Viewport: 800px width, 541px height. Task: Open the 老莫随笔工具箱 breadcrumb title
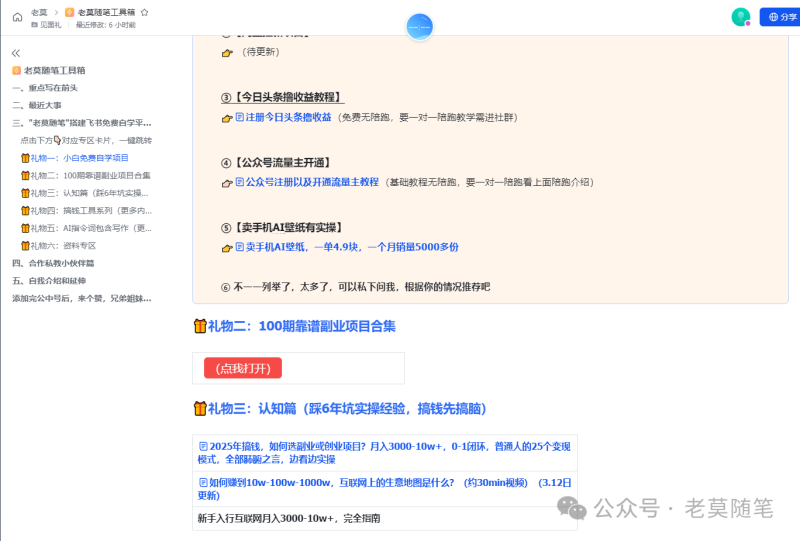click(x=106, y=12)
